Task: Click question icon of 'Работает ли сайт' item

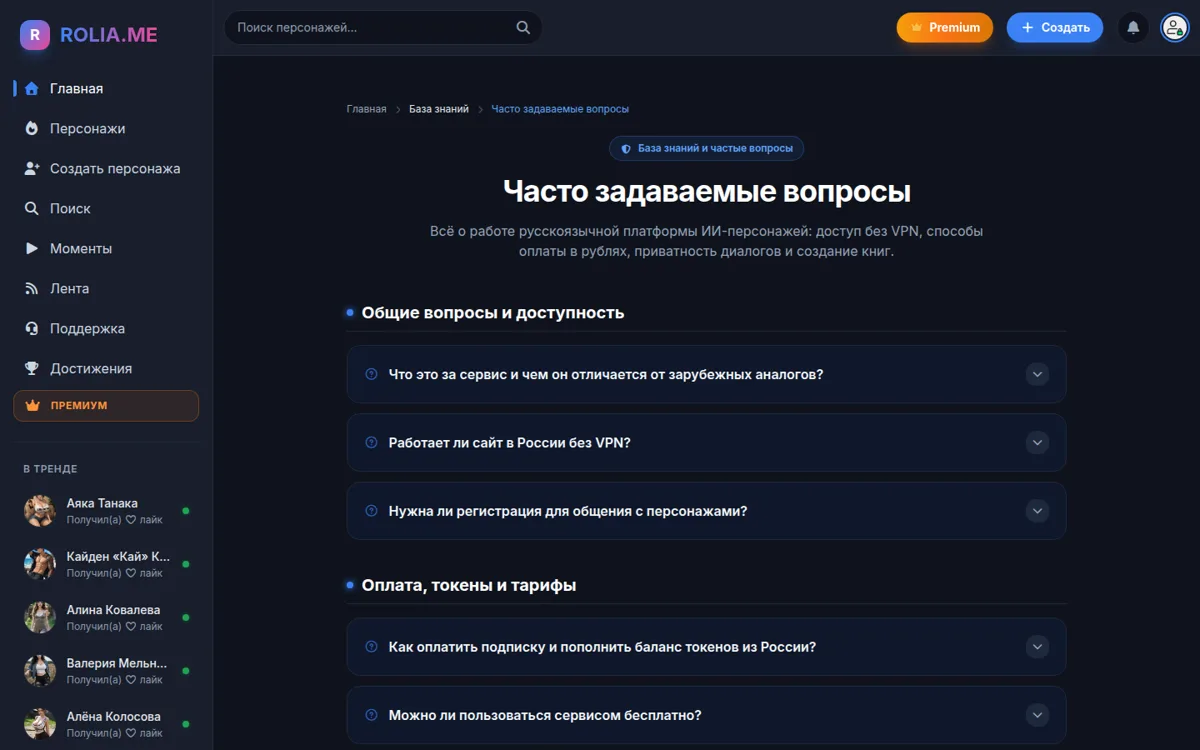Action: [x=371, y=442]
